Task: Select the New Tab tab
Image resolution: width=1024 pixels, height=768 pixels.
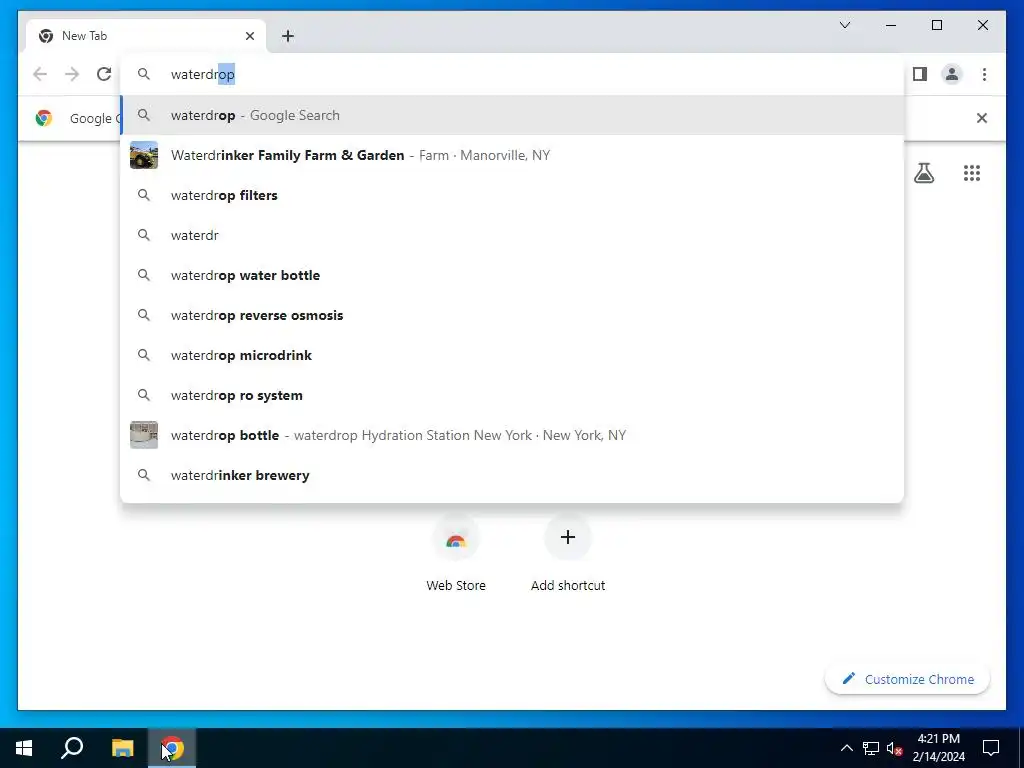Action: coord(146,36)
